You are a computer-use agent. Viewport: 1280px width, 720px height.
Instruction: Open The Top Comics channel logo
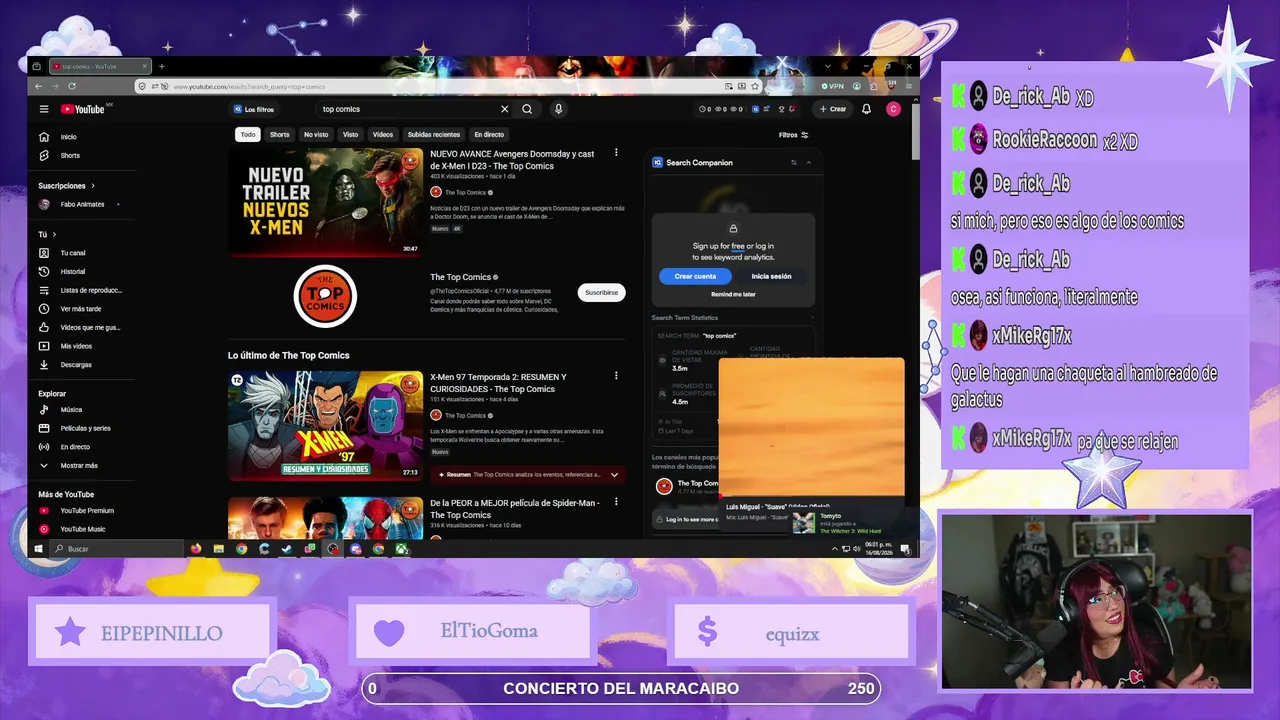pos(325,296)
